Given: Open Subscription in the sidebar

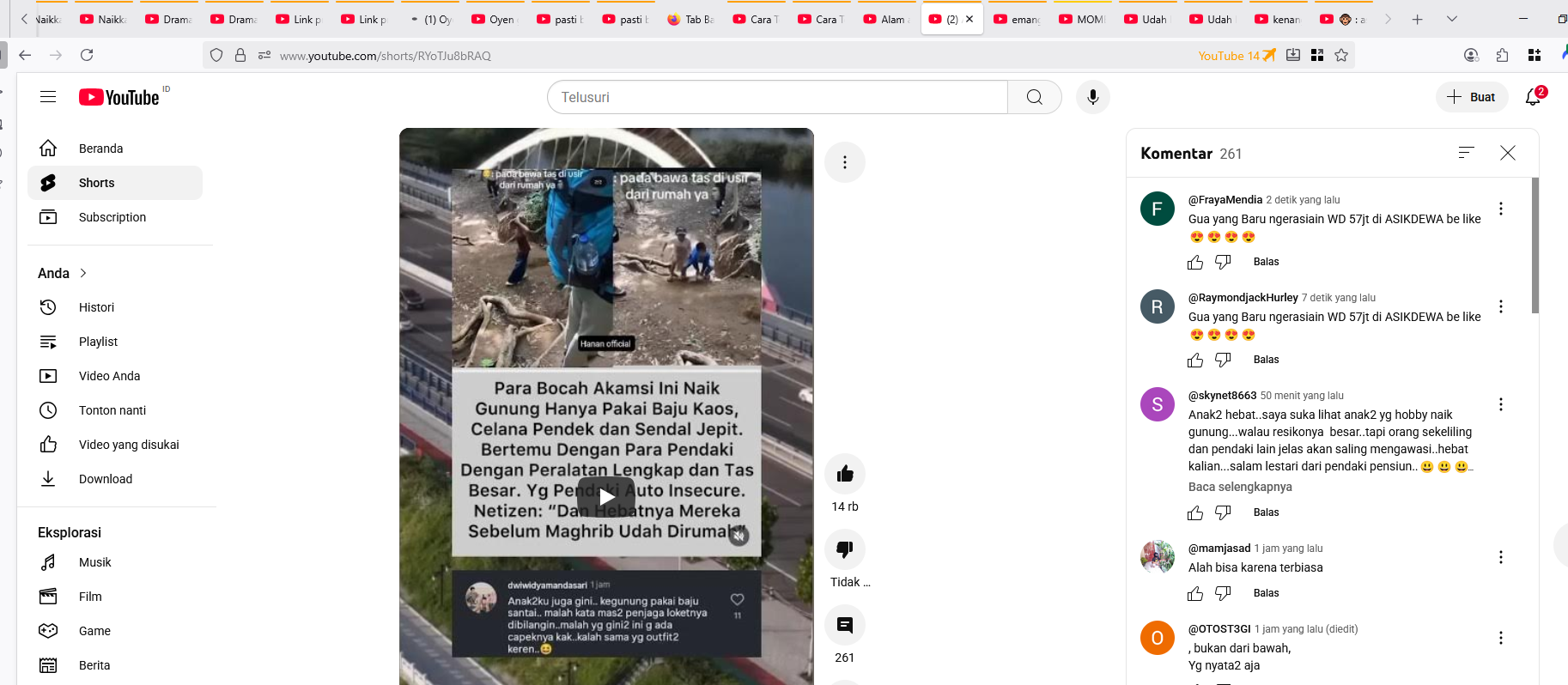Looking at the screenshot, I should pyautogui.click(x=115, y=217).
